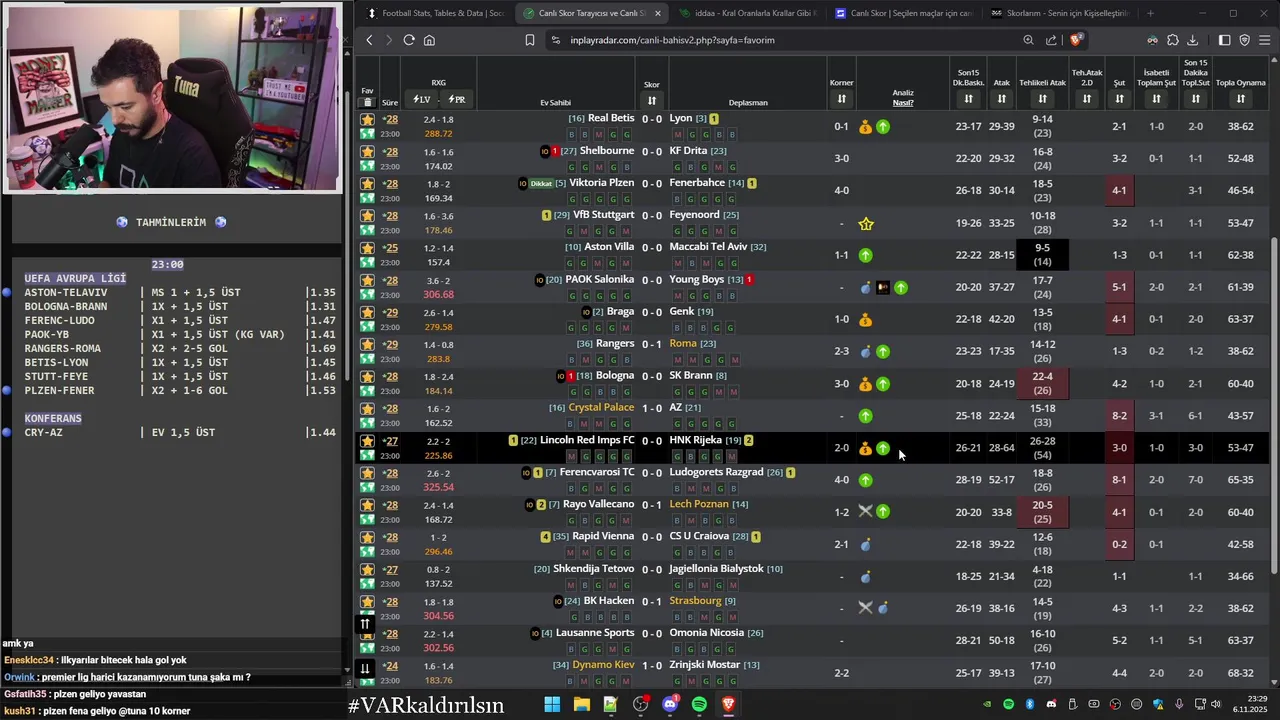Image resolution: width=1280 pixels, height=720 pixels.
Task: Click green up-arrow analysis icon in Lyon row
Action: [883, 127]
